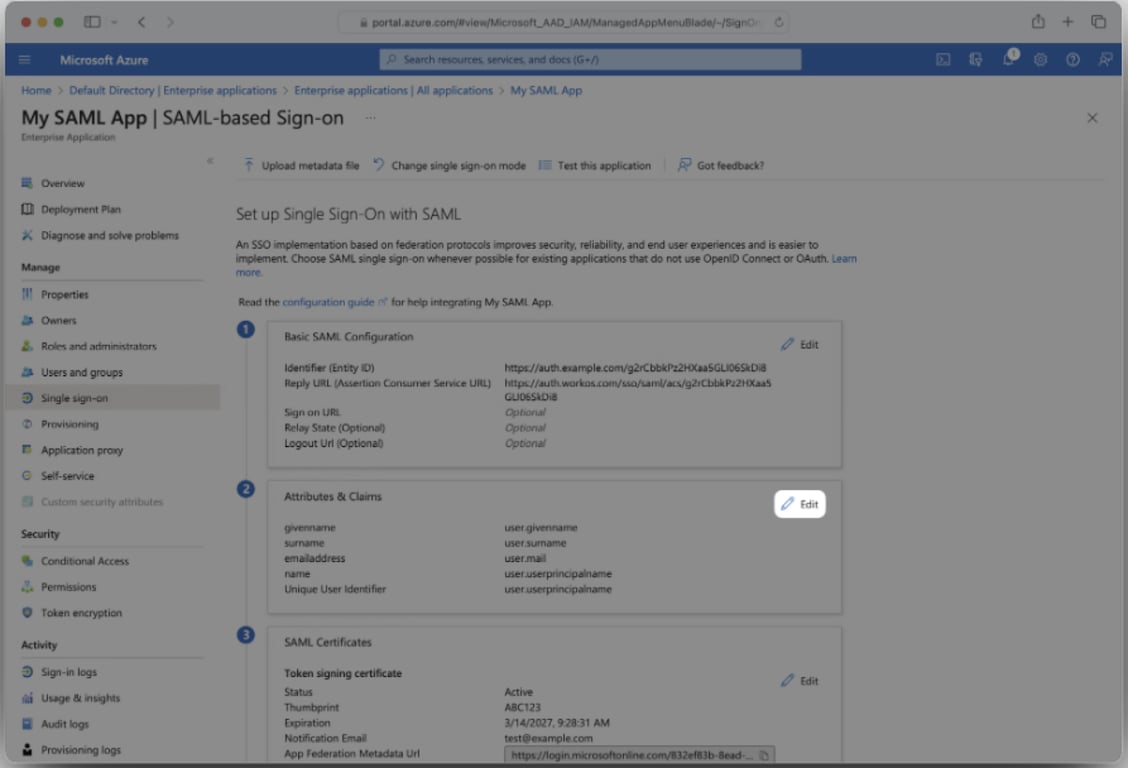Click Got feedback? in the toolbar
1128x768 pixels.
coord(721,165)
